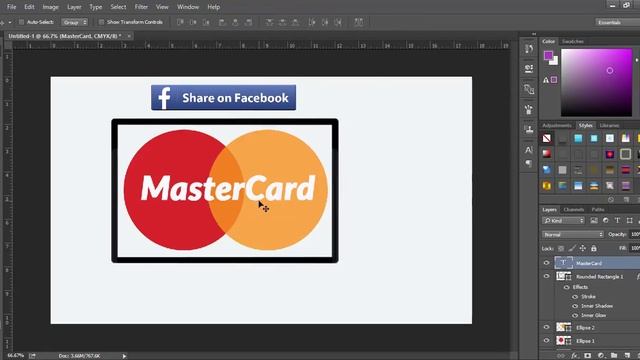Open the Auto-Select Group dropdown

(x=74, y=22)
